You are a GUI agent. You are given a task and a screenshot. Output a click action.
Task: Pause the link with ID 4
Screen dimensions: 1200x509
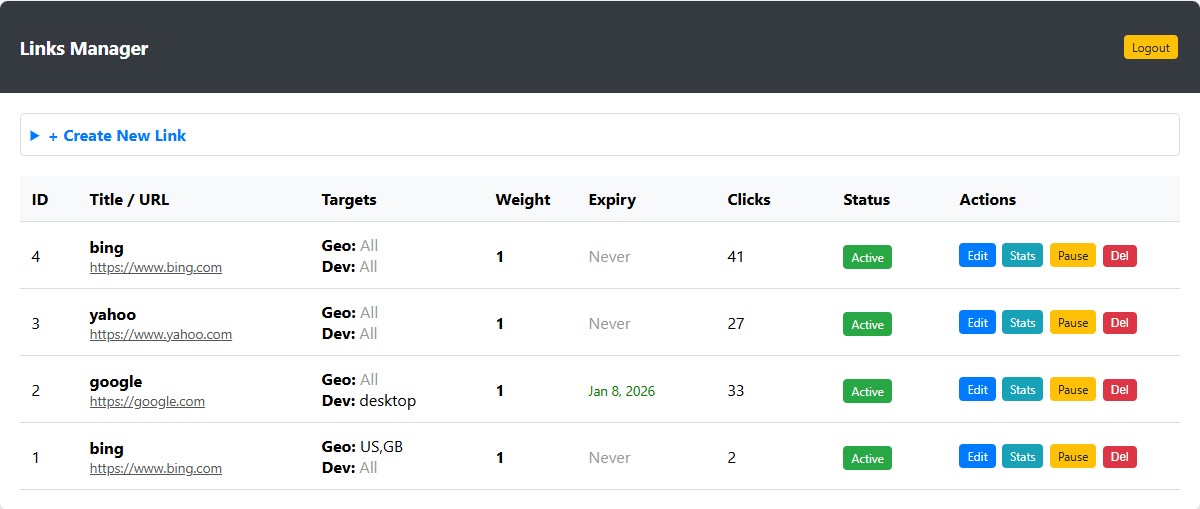(x=1073, y=255)
